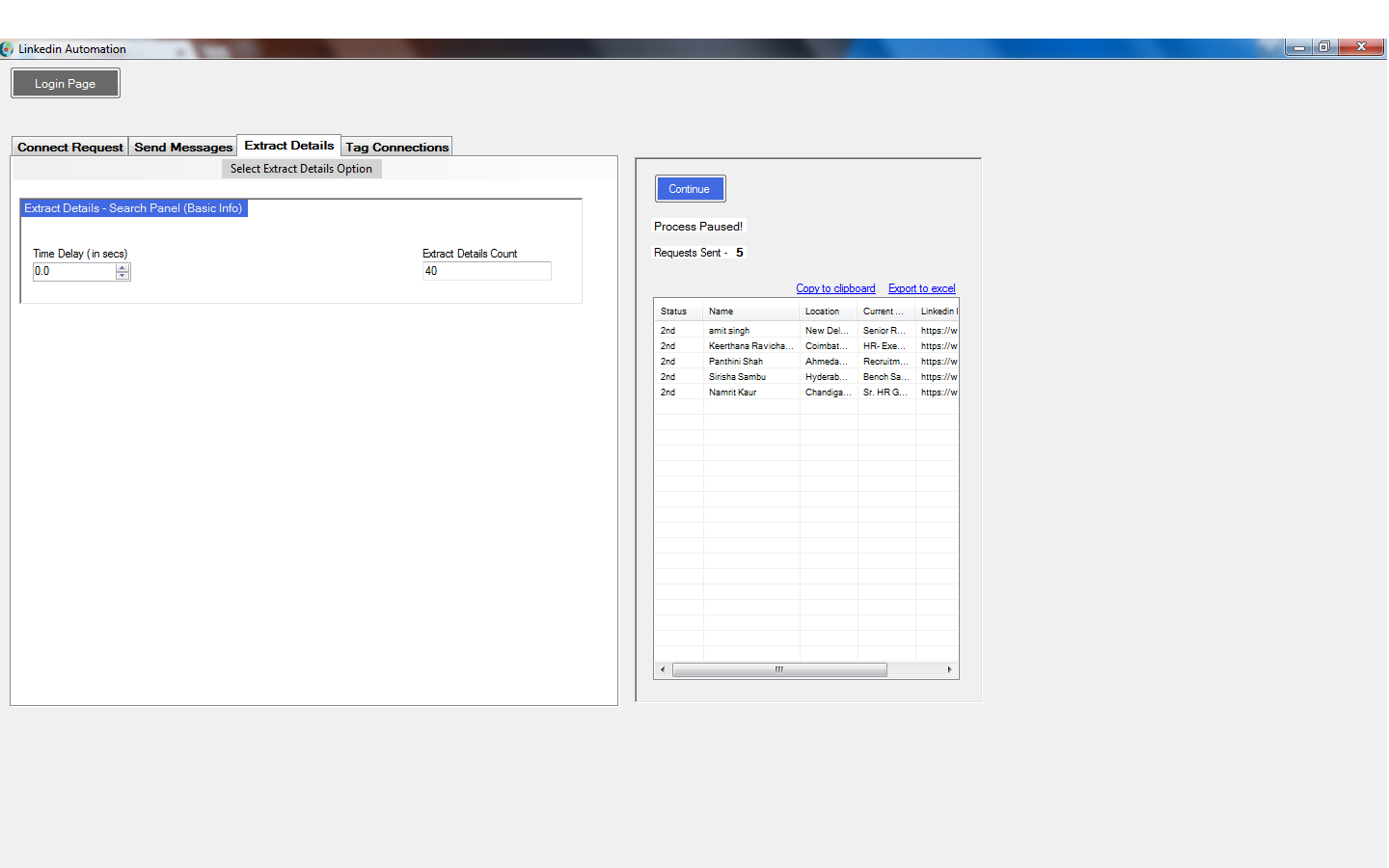Viewport: 1389px width, 868px height.
Task: Click the https link cell for amit singh
Action: click(x=938, y=331)
